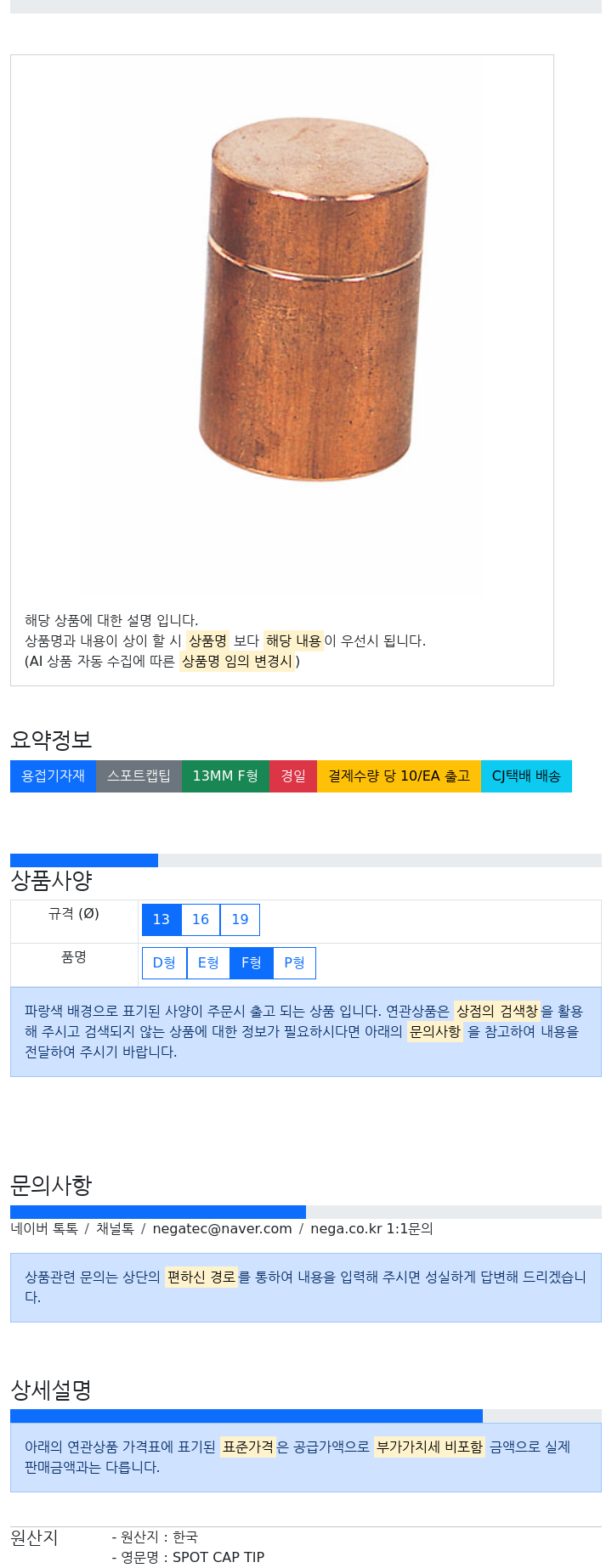Viewport: 612px width, 1568px height.
Task: Click the CJ택배 배송 shipping tag
Action: (x=526, y=776)
